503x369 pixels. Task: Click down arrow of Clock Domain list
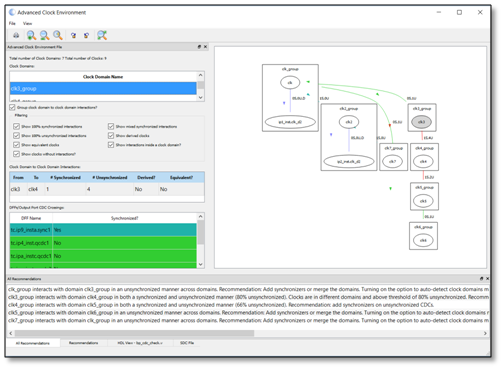click(201, 98)
